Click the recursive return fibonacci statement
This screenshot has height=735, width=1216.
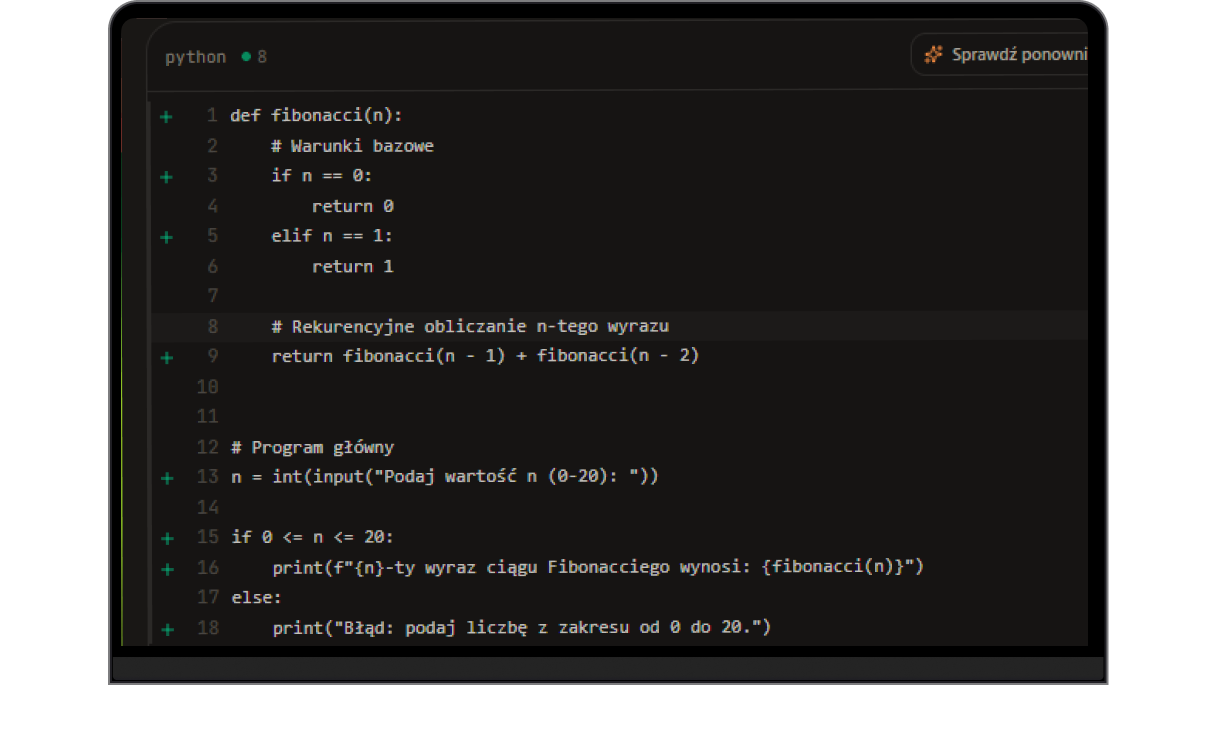(485, 356)
